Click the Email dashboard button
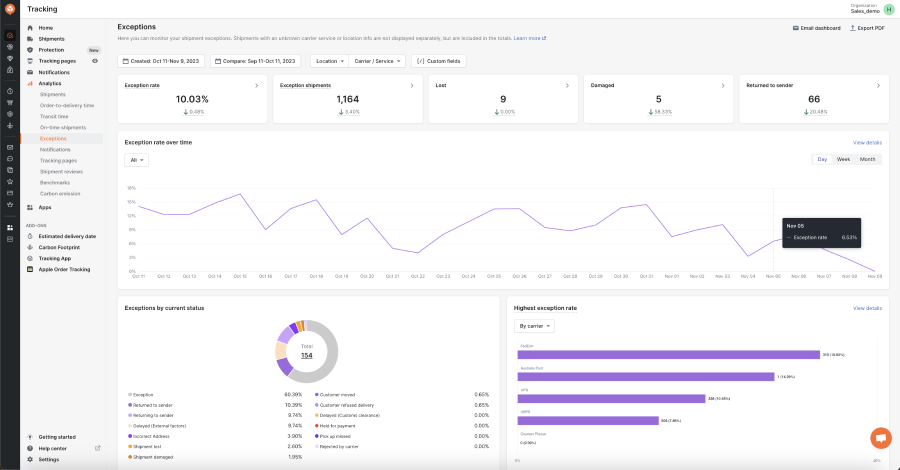900x470 pixels. 816,28
